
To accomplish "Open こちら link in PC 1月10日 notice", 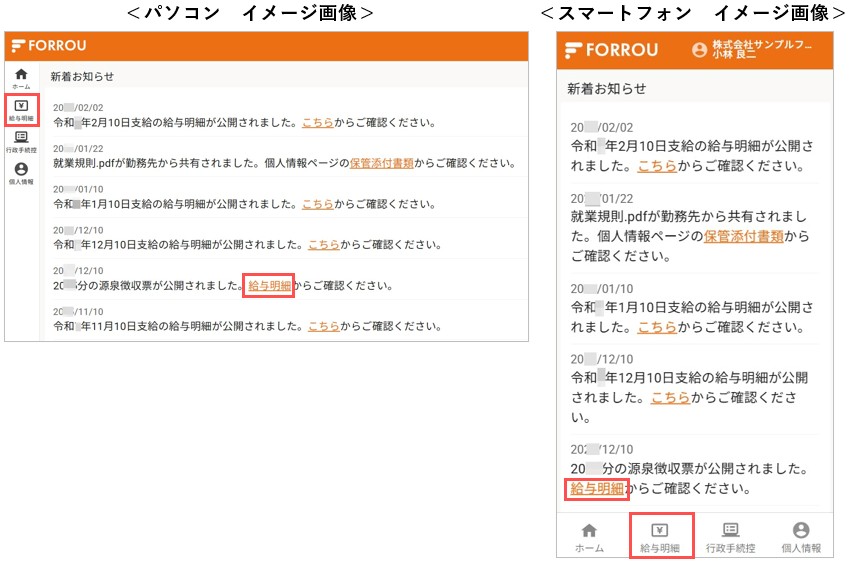I will click(x=318, y=204).
